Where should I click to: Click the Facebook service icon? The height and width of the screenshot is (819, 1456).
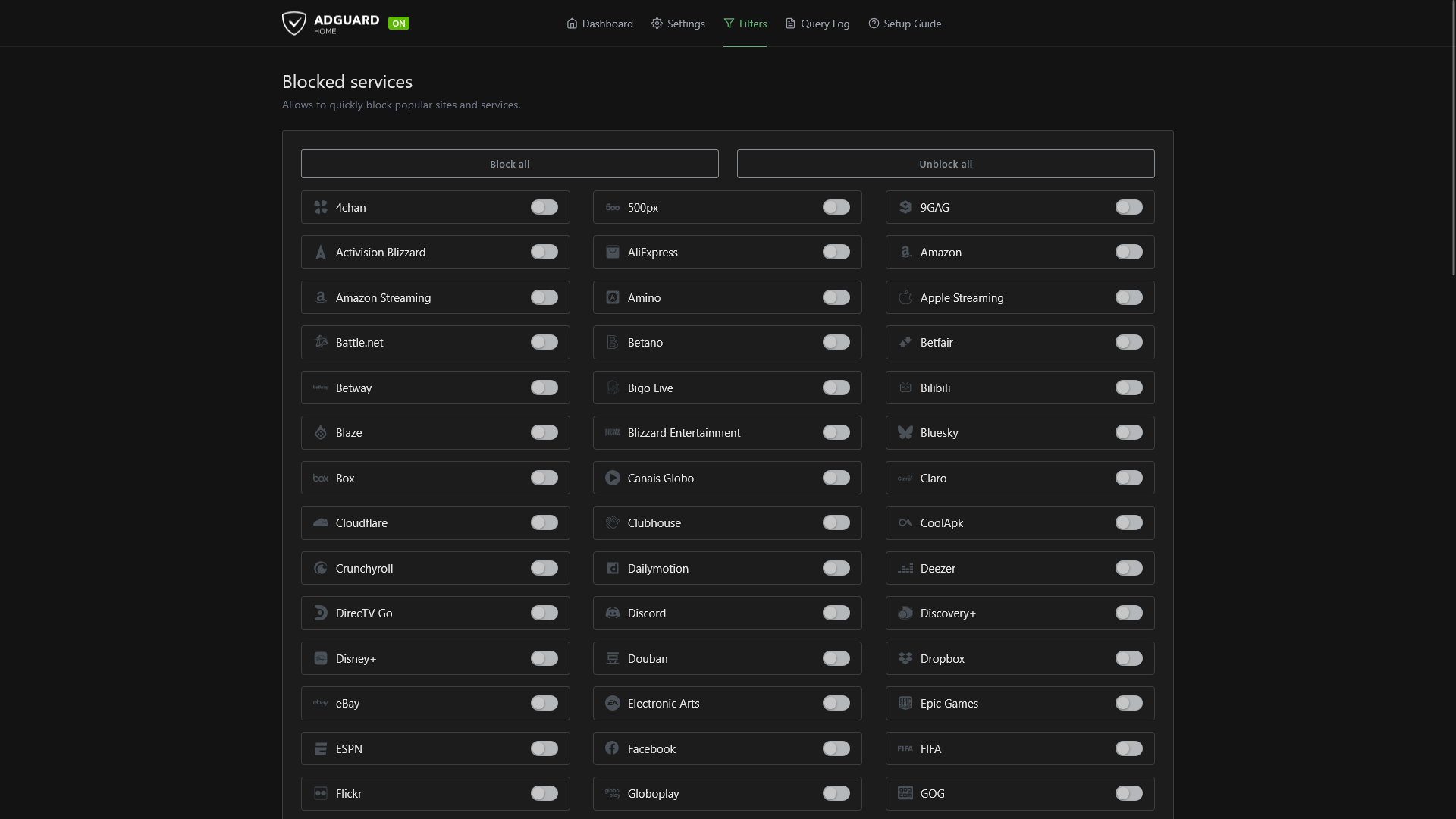[x=613, y=748]
